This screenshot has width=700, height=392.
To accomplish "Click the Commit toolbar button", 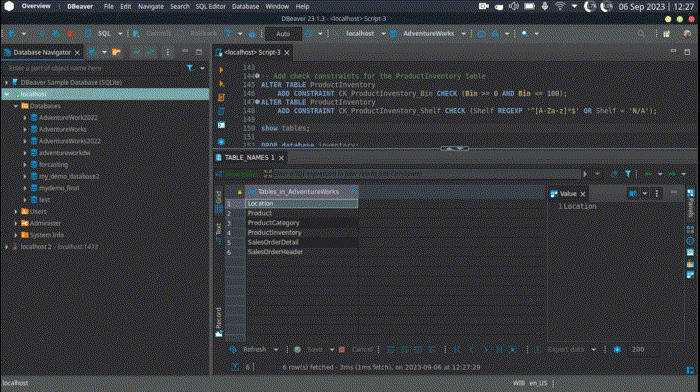I will point(152,33).
